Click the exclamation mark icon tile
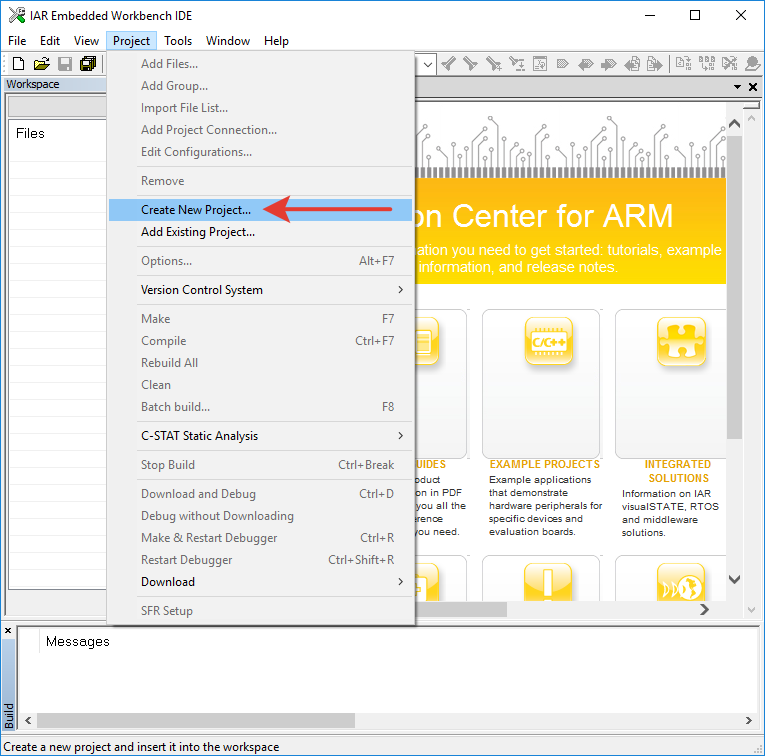The image size is (765, 756). tap(548, 585)
